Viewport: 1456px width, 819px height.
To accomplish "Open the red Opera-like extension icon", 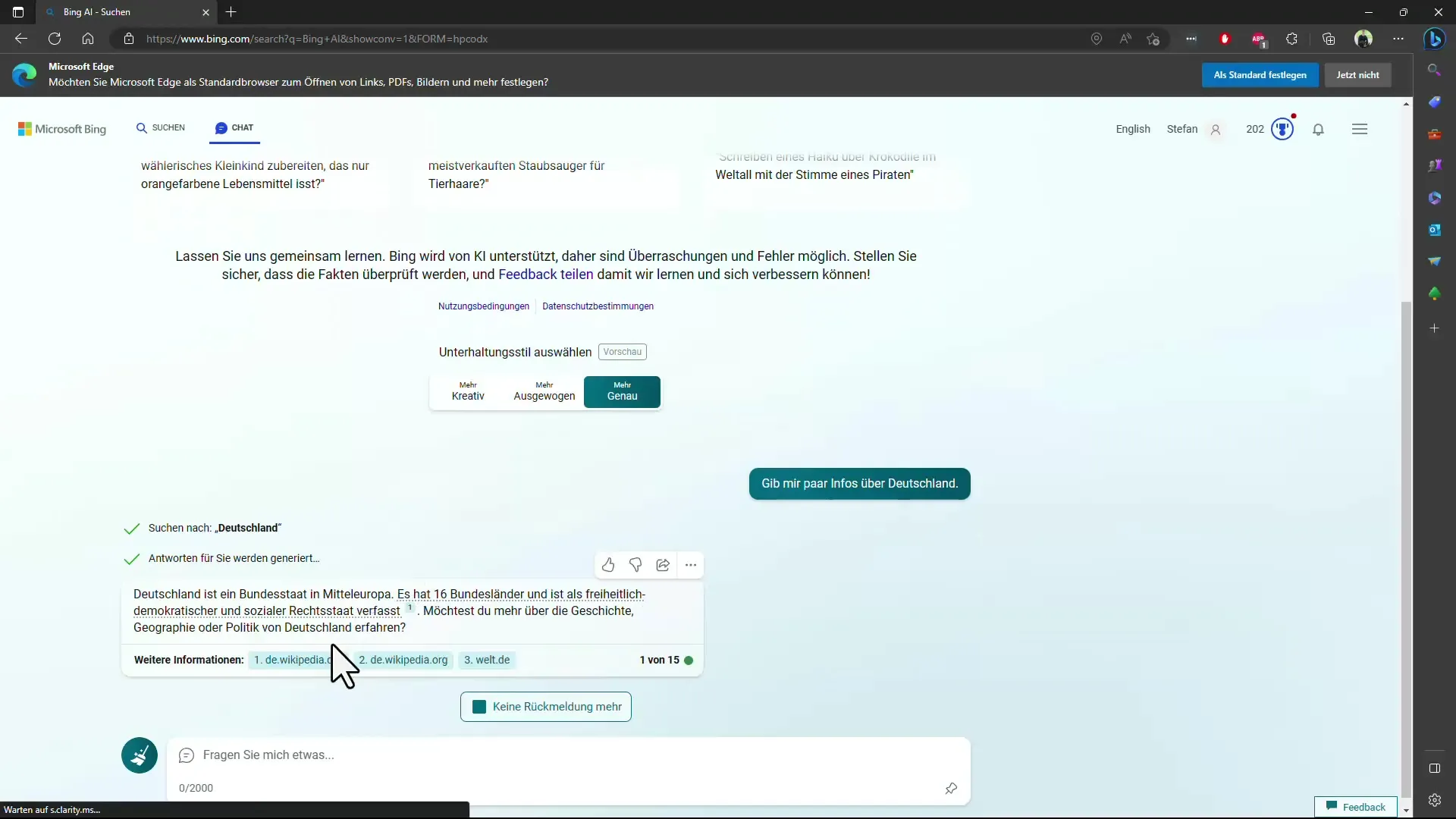I will [x=1225, y=39].
